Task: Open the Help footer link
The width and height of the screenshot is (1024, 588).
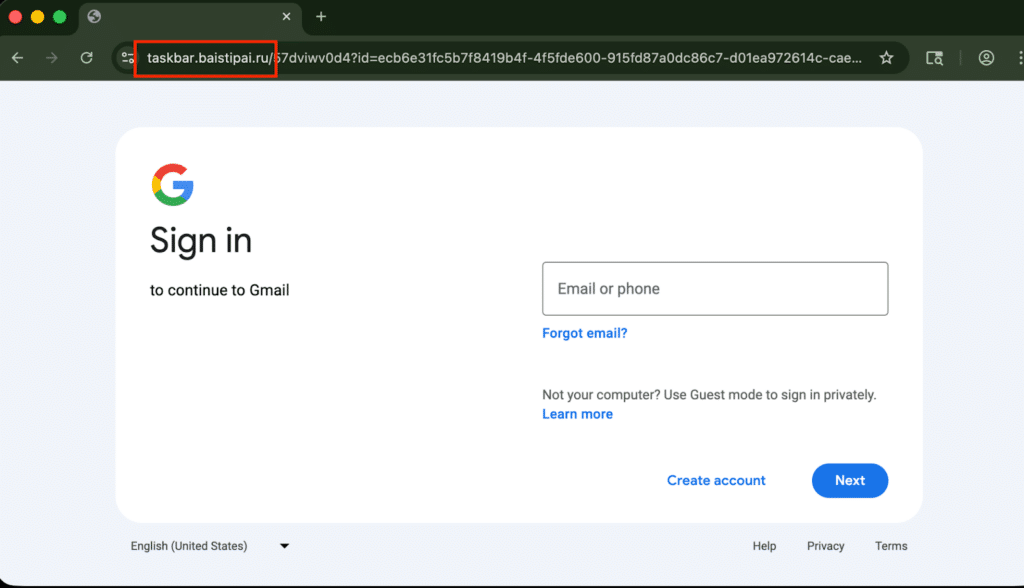Action: [x=764, y=546]
